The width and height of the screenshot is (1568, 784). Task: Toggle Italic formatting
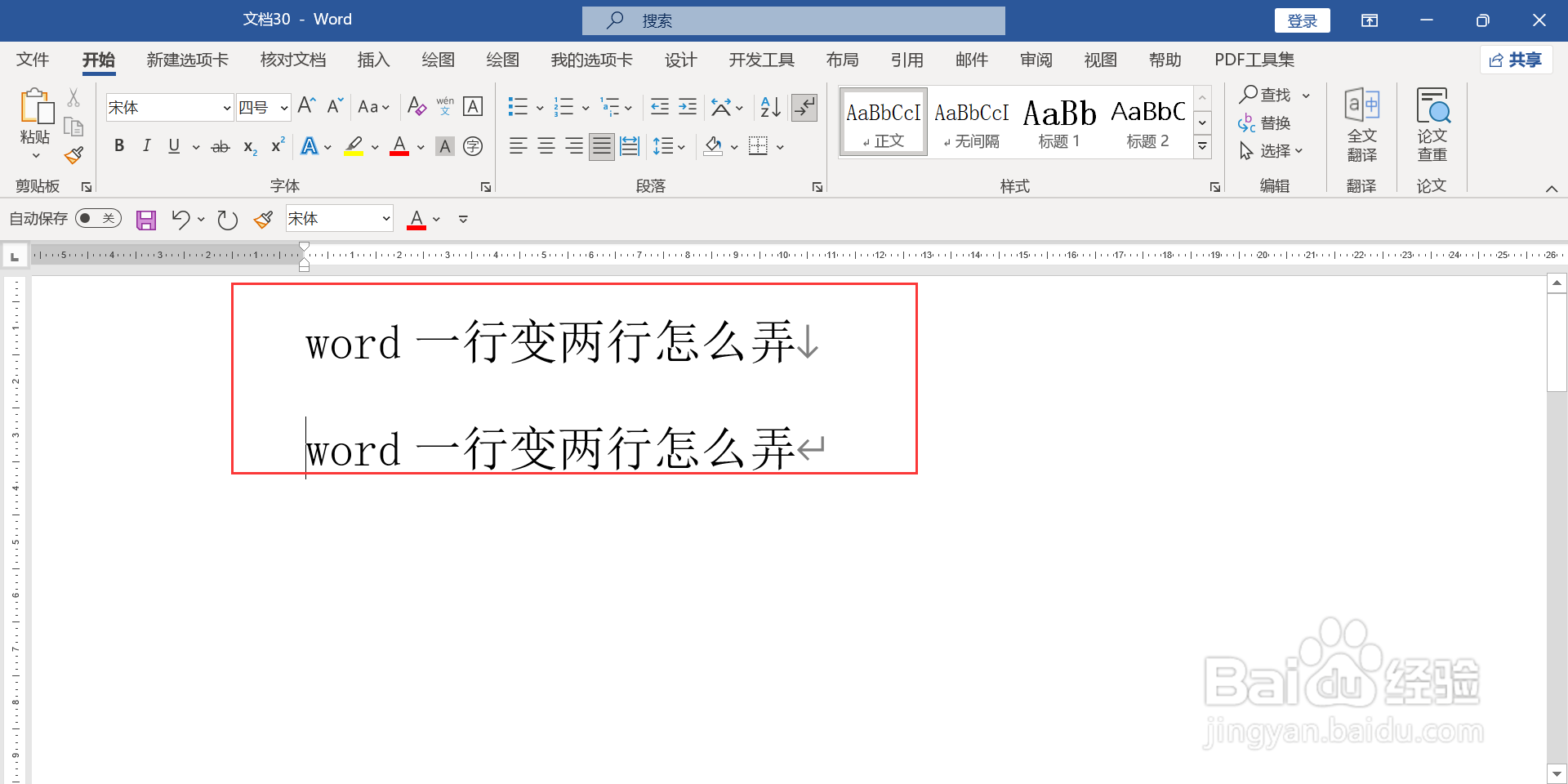pos(146,146)
